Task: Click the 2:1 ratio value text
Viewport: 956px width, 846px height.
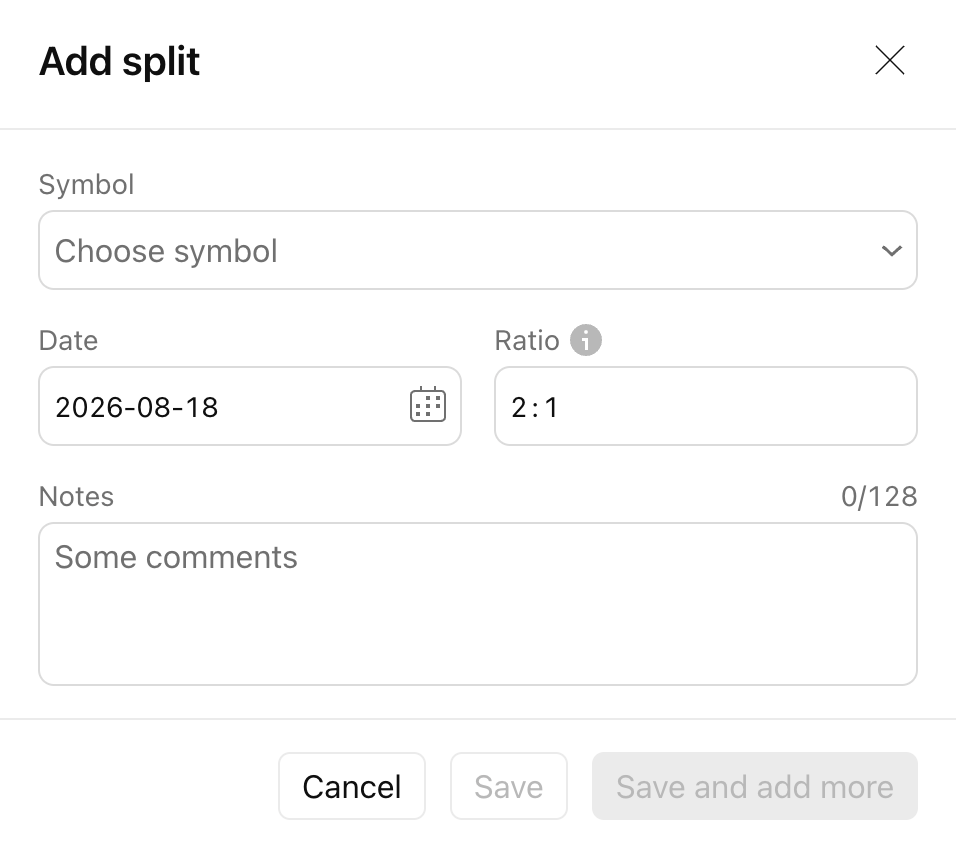Action: coord(535,407)
